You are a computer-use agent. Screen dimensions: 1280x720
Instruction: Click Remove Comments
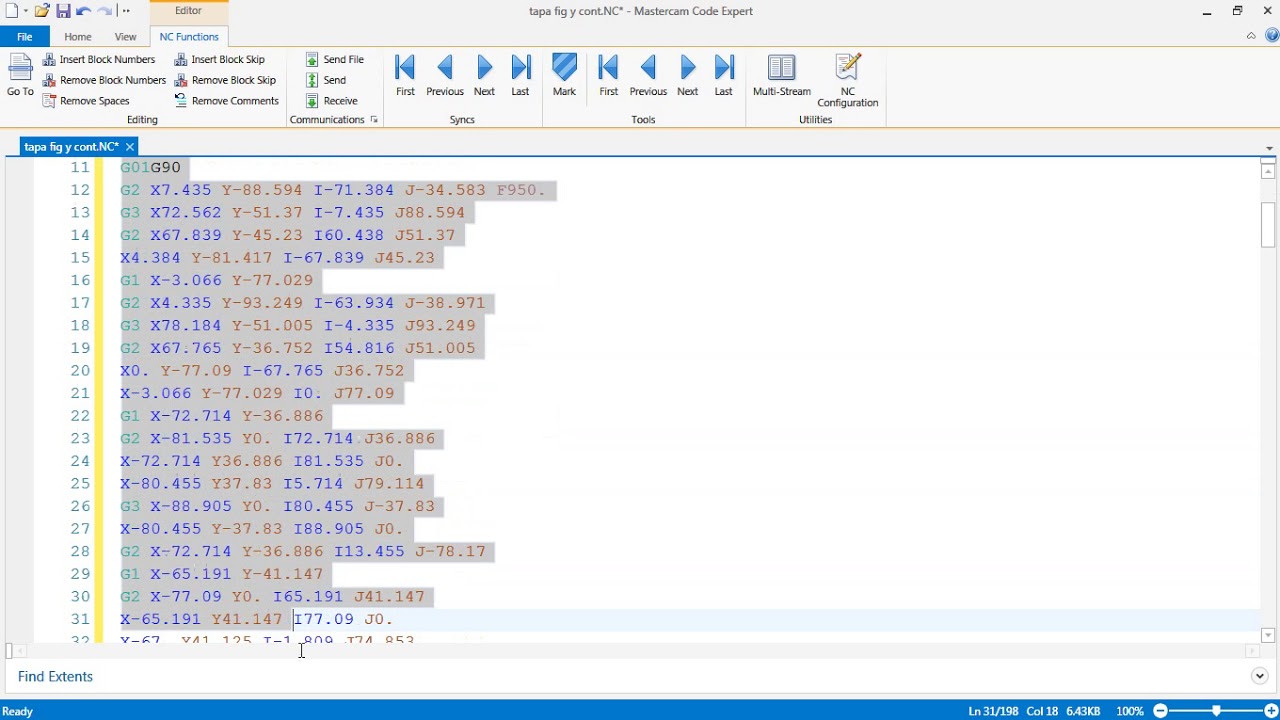pyautogui.click(x=226, y=101)
